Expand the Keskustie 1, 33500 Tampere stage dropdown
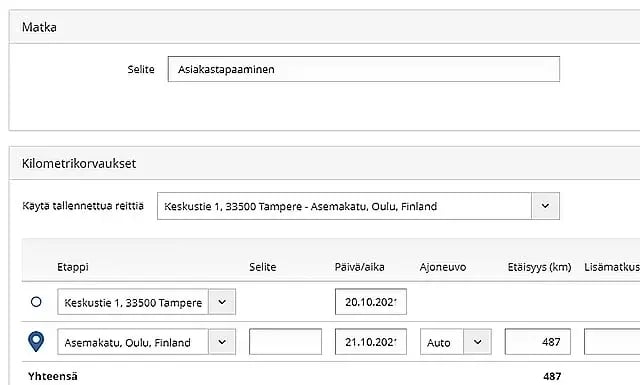Viewport: 640px width, 385px height. point(222,302)
